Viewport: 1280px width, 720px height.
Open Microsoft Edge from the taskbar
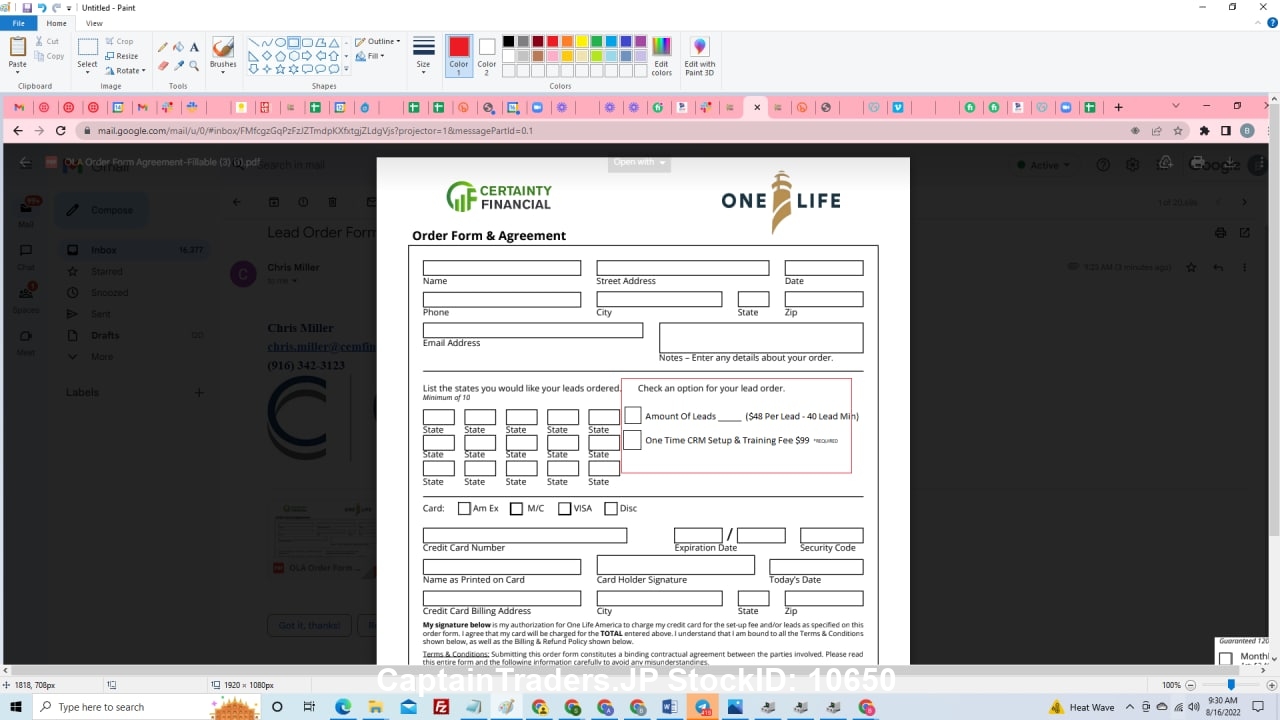coord(343,707)
